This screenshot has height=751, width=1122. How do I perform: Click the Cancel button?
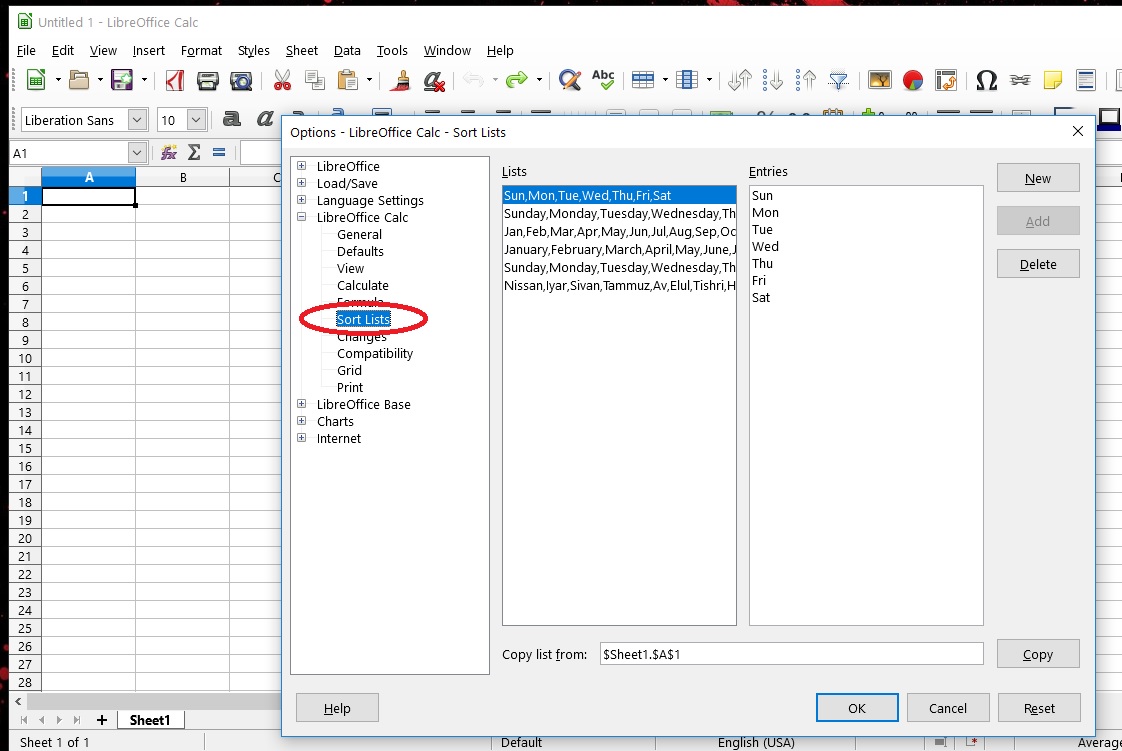947,708
